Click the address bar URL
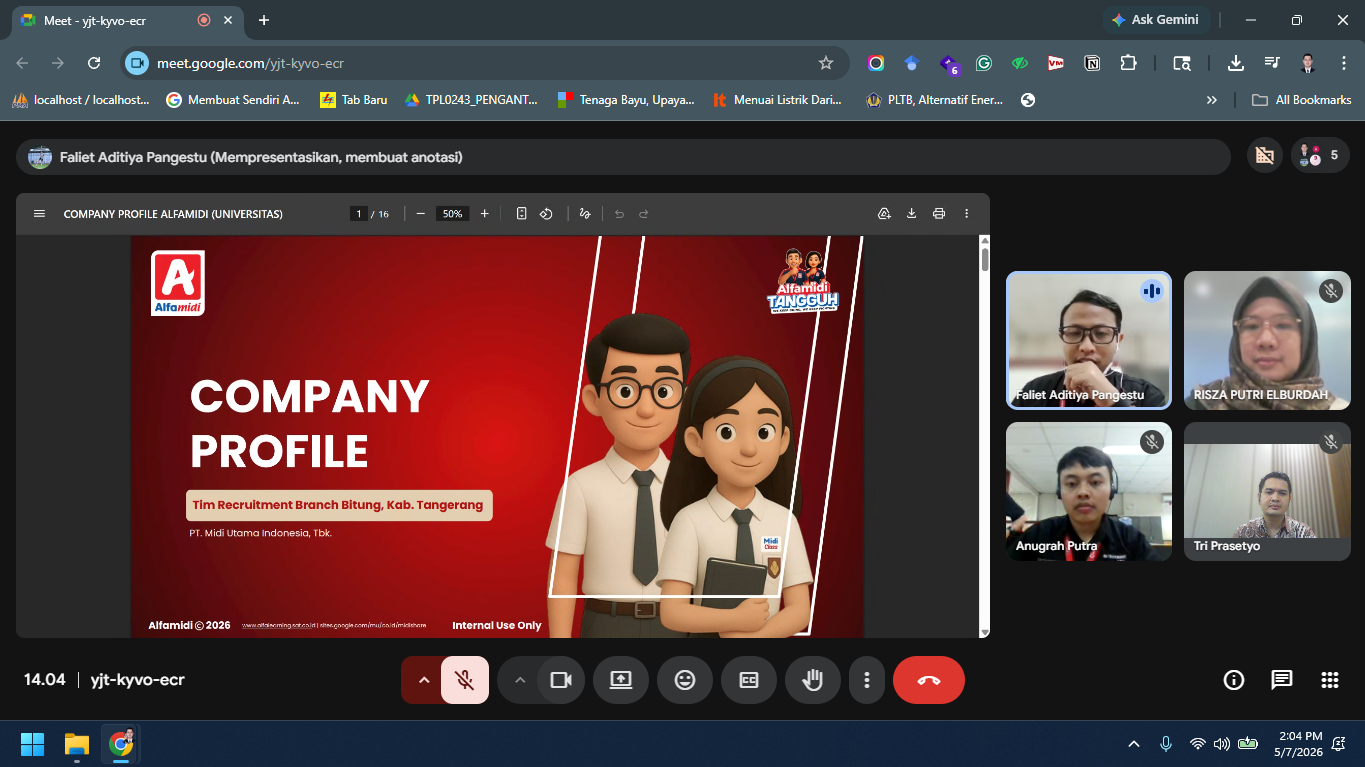 250,63
